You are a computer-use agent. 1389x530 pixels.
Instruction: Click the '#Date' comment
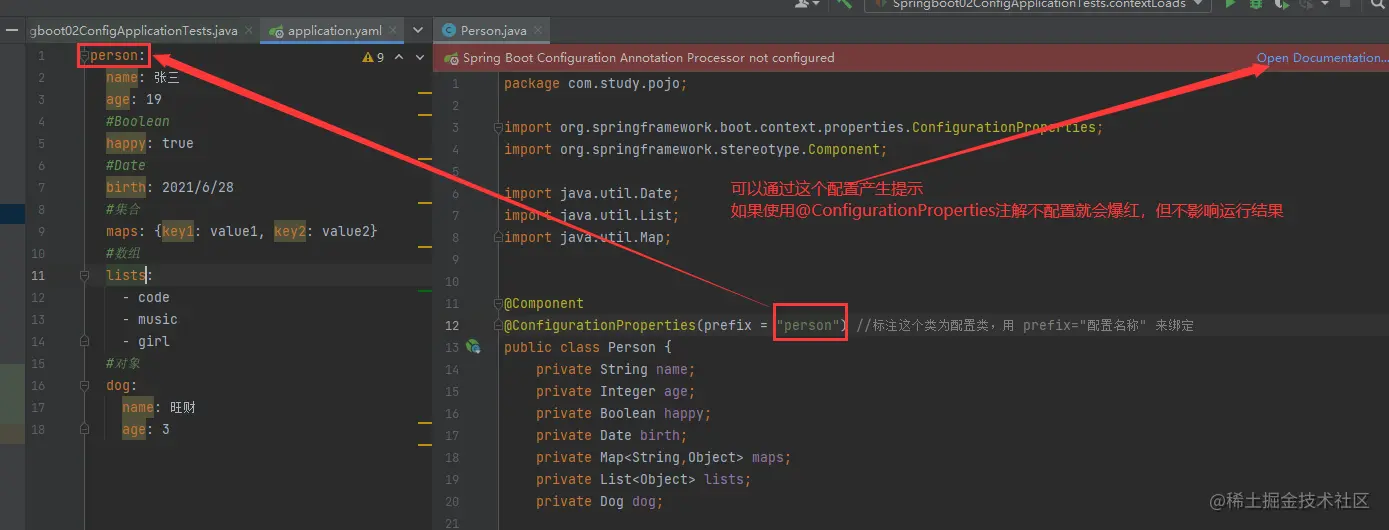click(x=126, y=166)
